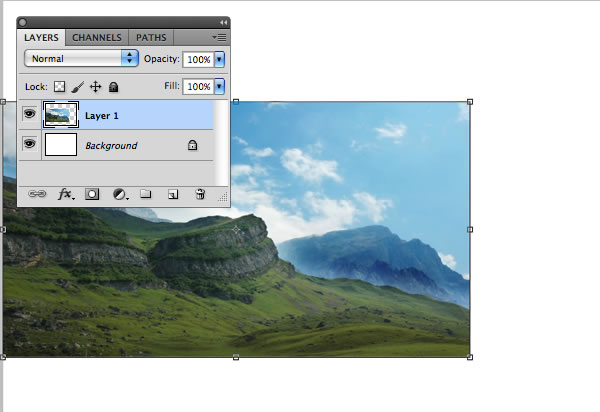Toggle Lock transparent pixels icon
The height and width of the screenshot is (412, 600).
click(x=59, y=86)
